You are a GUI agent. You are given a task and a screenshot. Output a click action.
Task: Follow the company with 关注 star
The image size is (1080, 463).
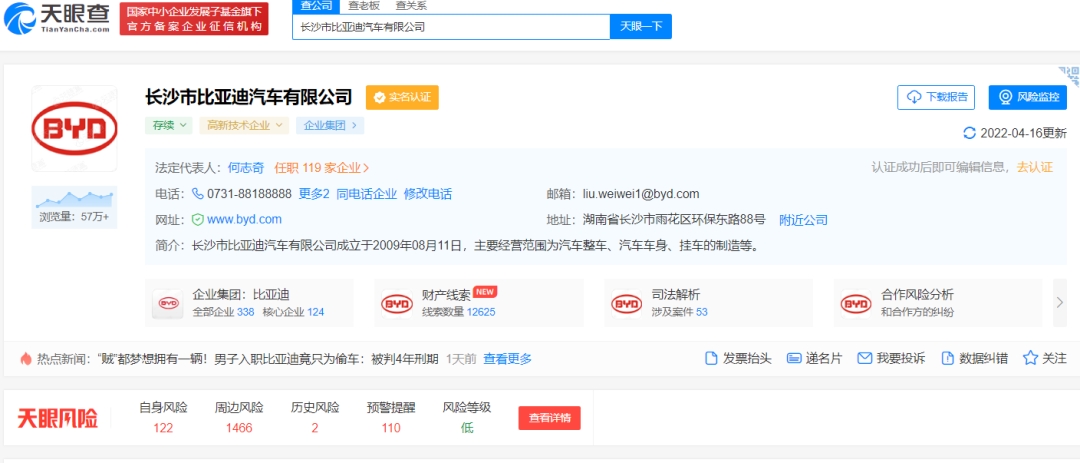(1045, 358)
